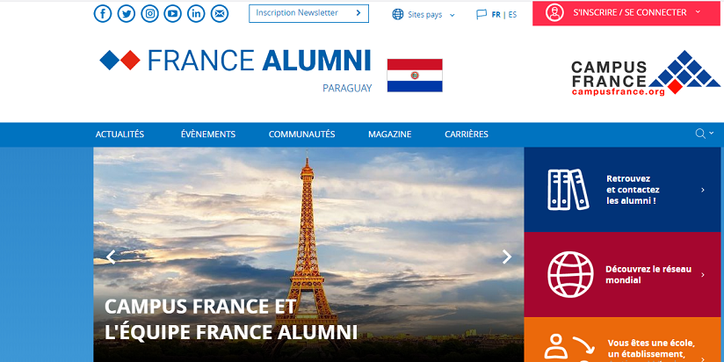Click Inscription Newsletter button
This screenshot has height=362, width=724.
(x=309, y=13)
